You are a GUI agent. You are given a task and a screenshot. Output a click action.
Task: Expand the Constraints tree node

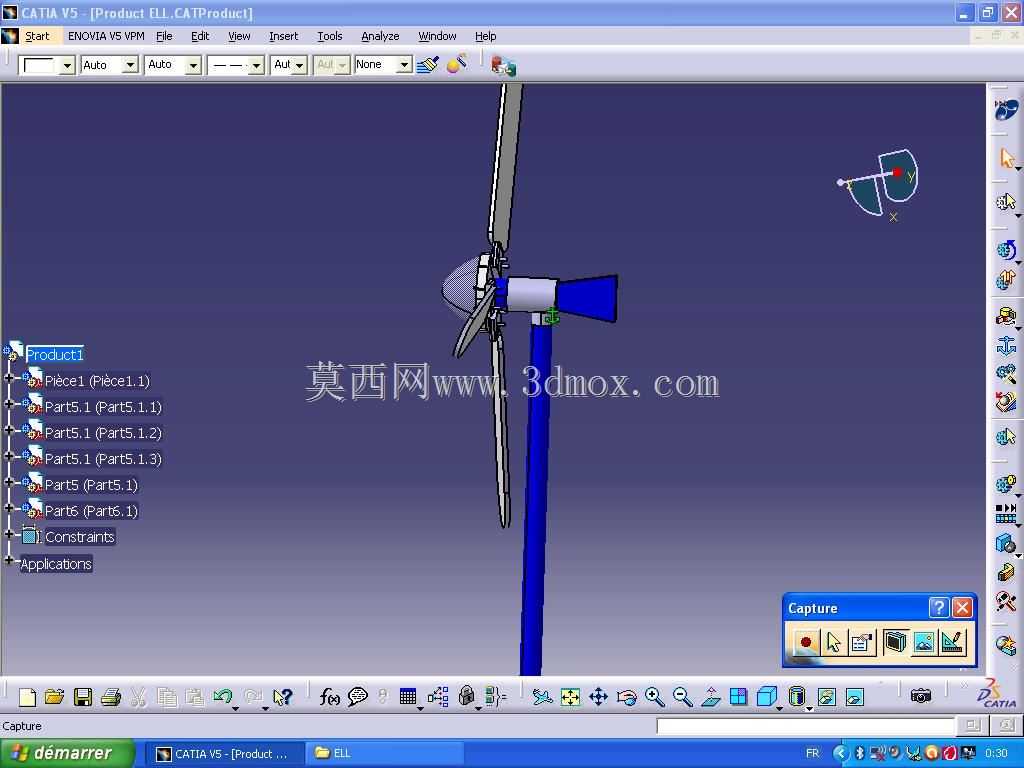pyautogui.click(x=8, y=534)
